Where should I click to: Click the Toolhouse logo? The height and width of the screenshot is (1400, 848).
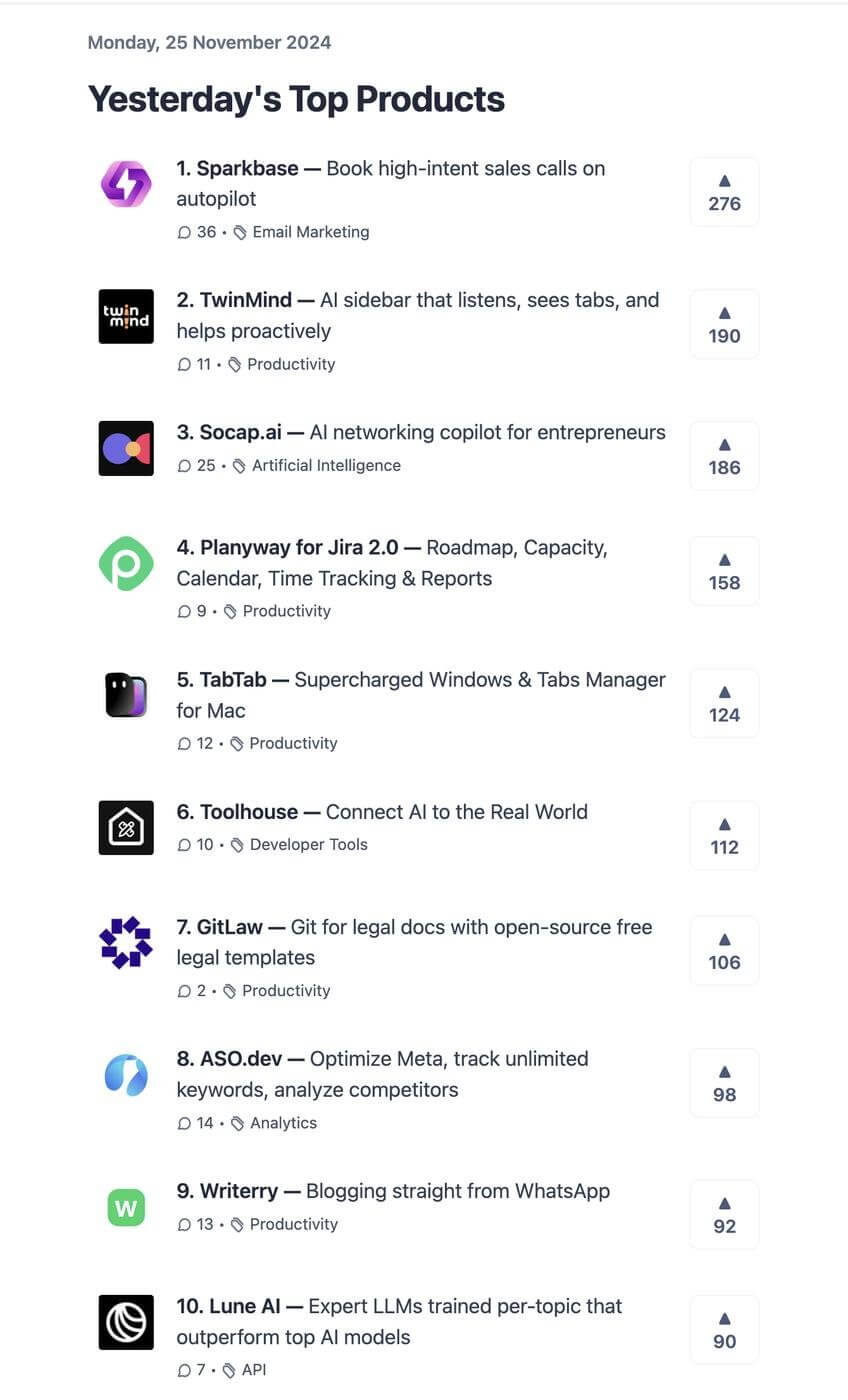tap(125, 827)
